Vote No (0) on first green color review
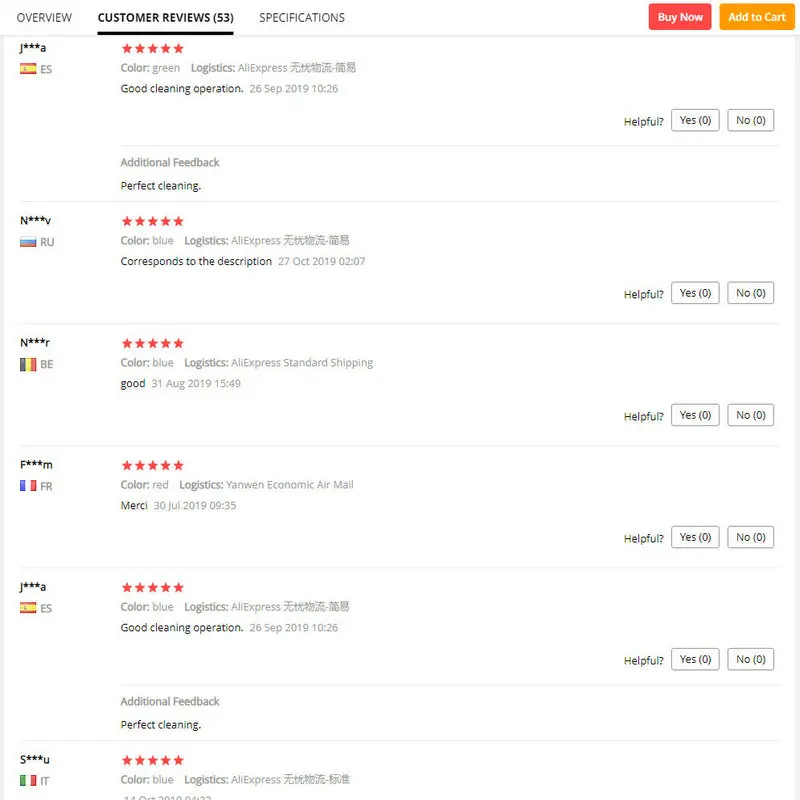Screen dimensions: 800x800 (x=751, y=120)
